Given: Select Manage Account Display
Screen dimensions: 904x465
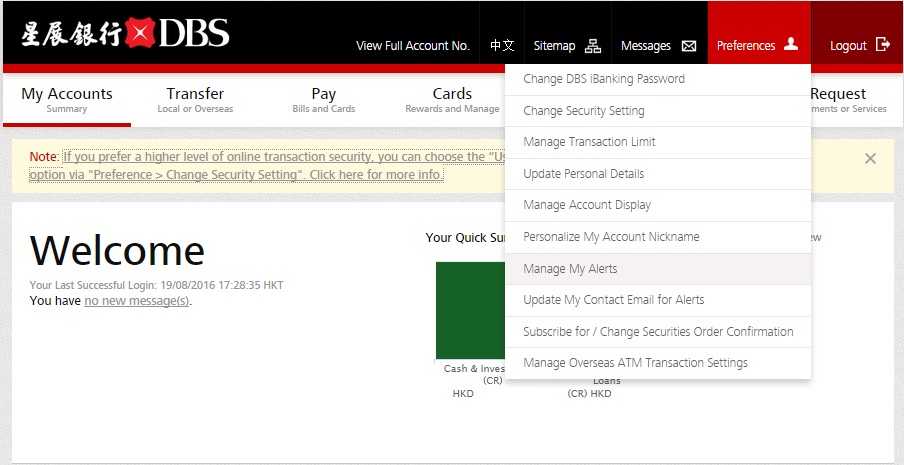Looking at the screenshot, I should [658, 205].
